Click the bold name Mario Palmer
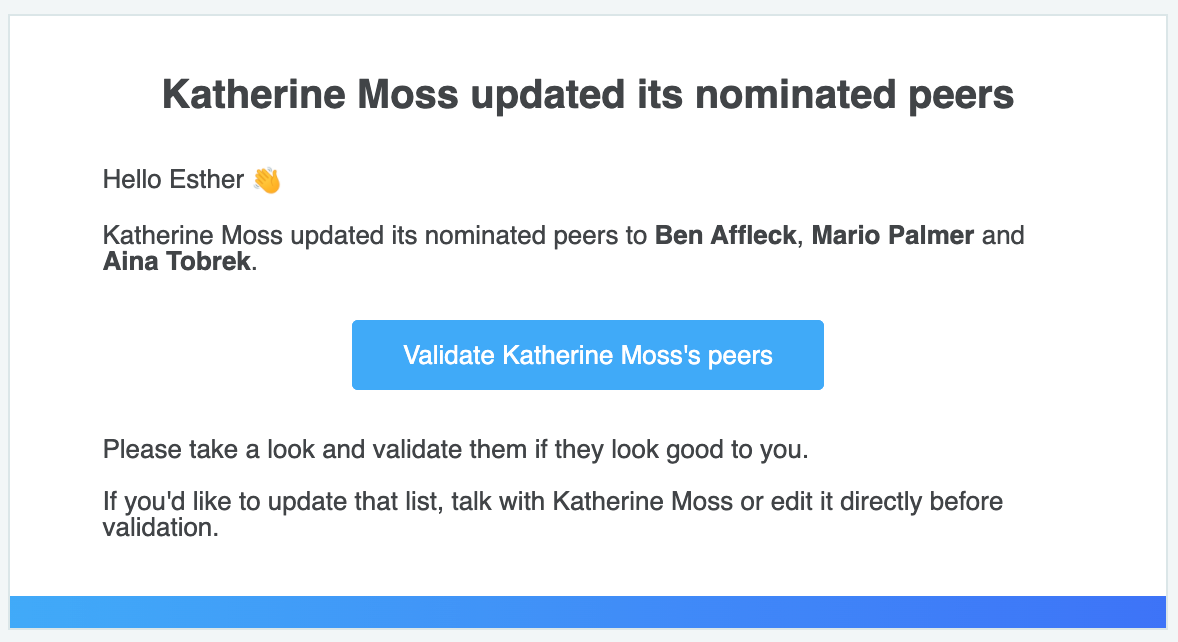Viewport: 1178px width, 642px height. coord(893,235)
